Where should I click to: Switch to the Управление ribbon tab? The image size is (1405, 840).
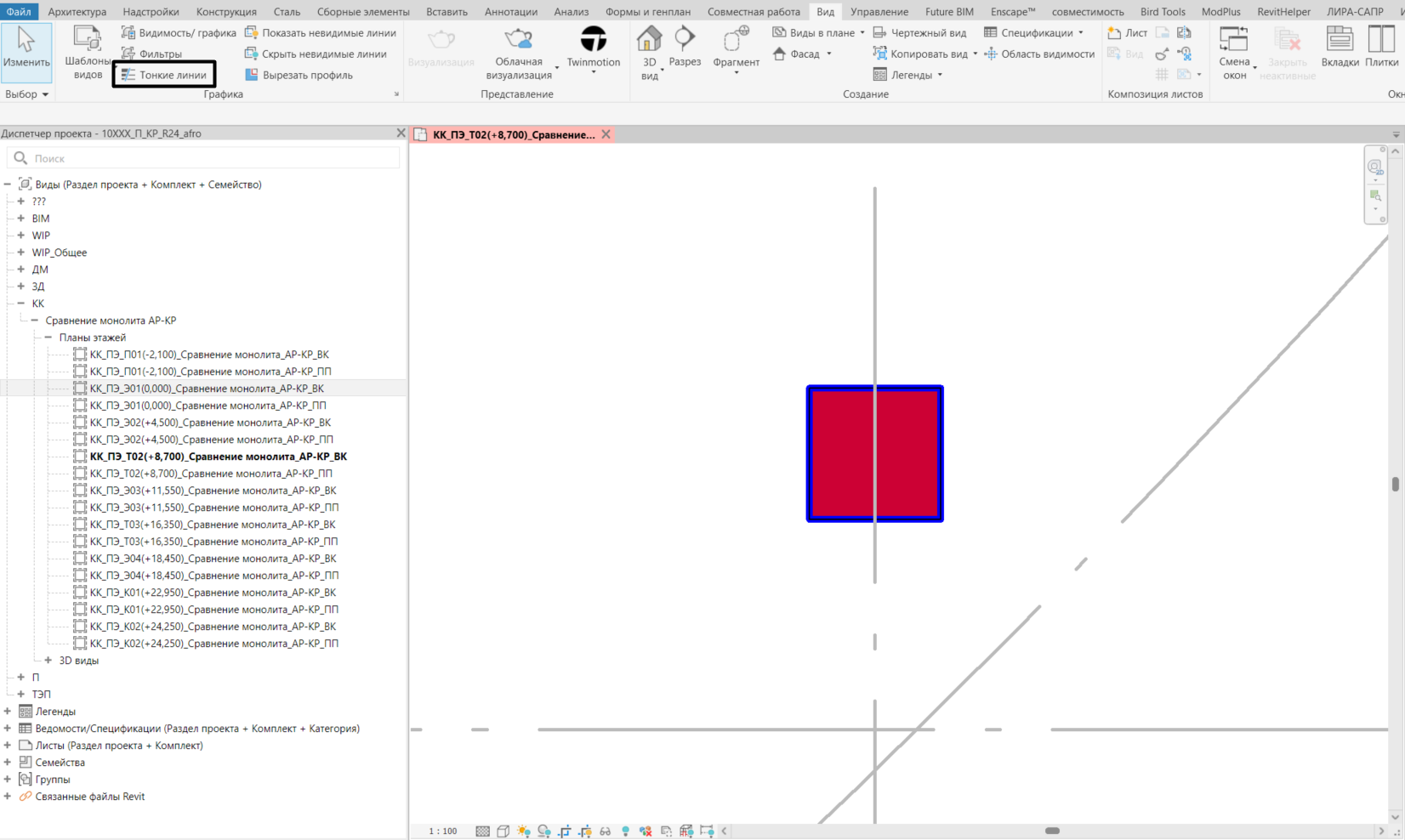tap(879, 12)
